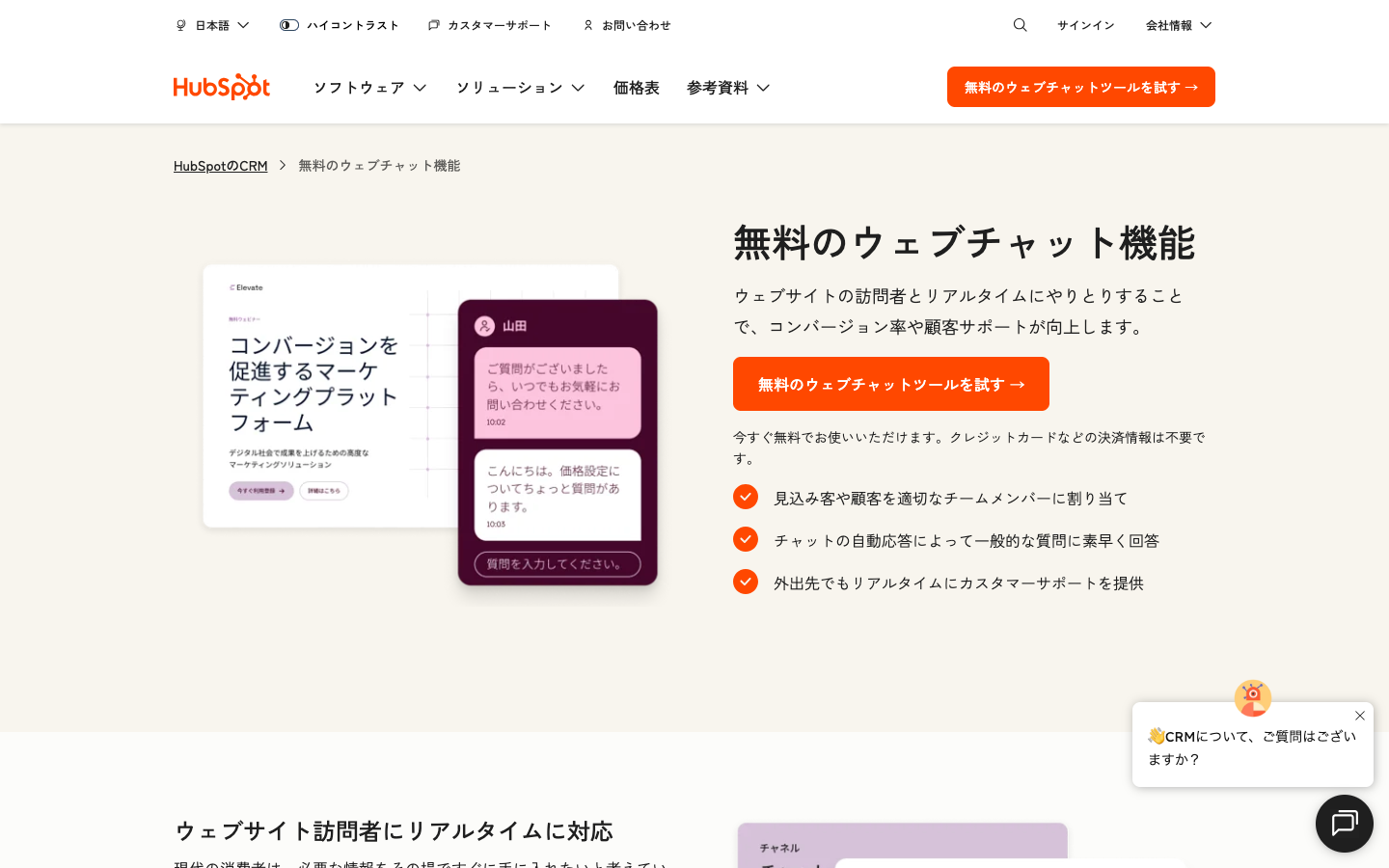The width and height of the screenshot is (1389, 868).
Task: Close the CRM chat prompt popup
Action: 1360,716
